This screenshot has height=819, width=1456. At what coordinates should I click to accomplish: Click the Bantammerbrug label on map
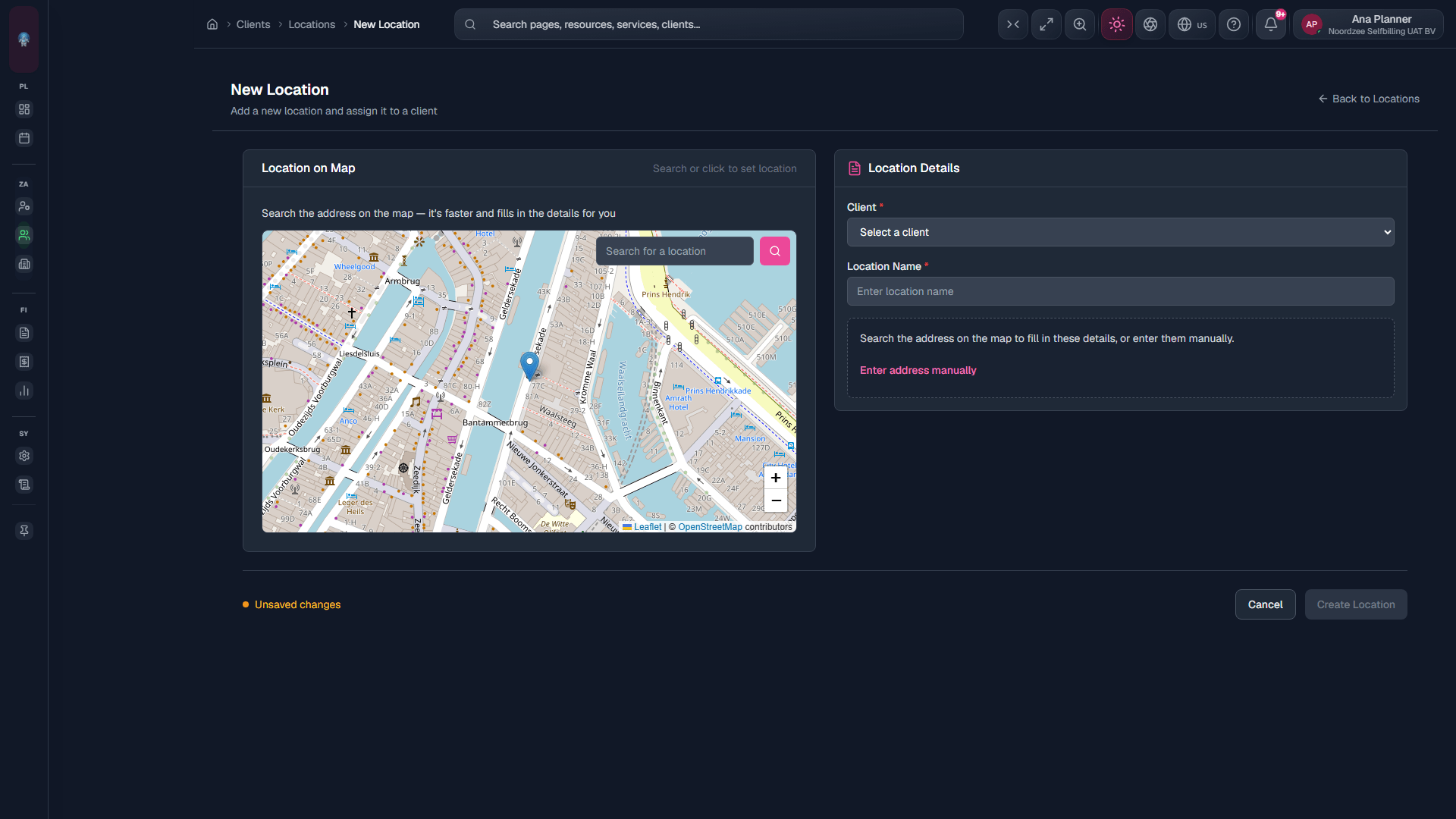[x=495, y=422]
